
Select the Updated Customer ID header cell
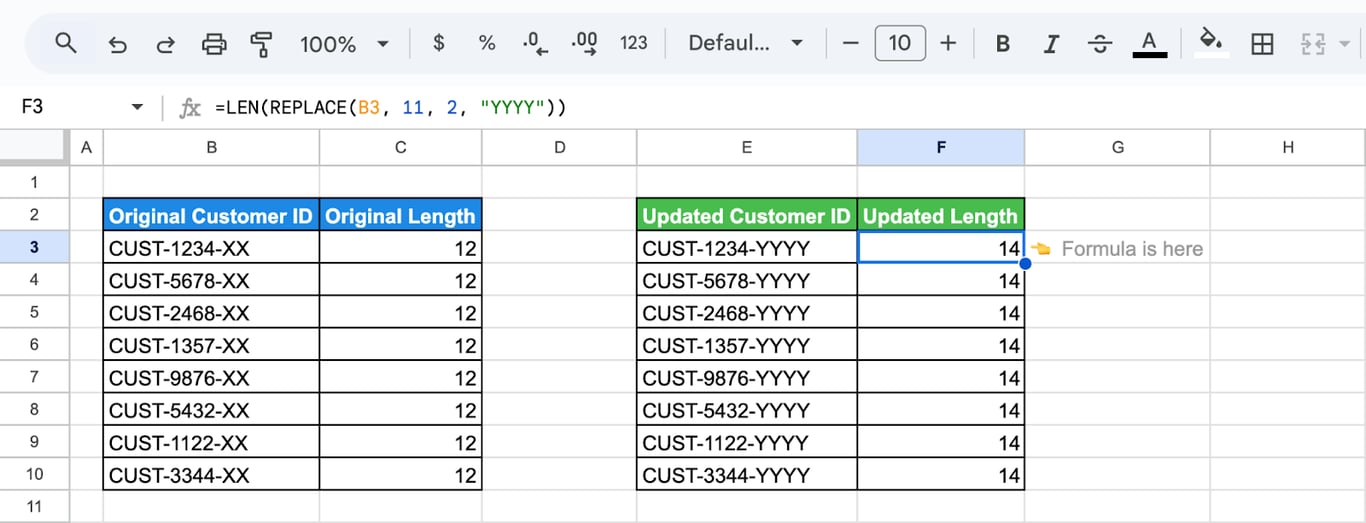pyautogui.click(x=747, y=215)
